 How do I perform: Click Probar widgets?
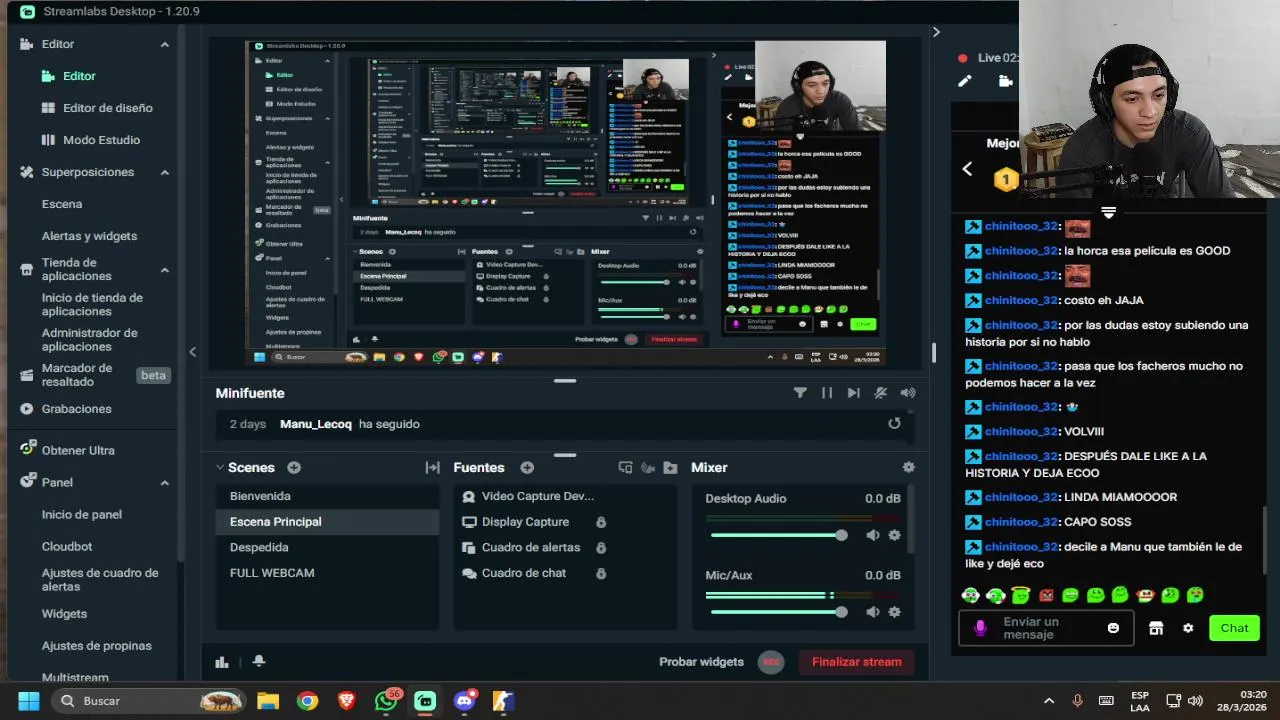click(x=701, y=662)
